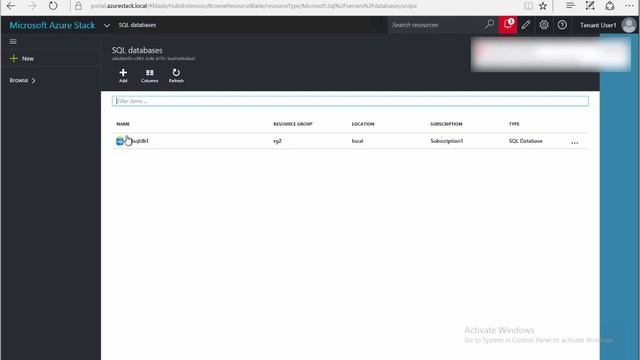Open the Tenant User1 account menu
The height and width of the screenshot is (360, 640).
point(598,25)
